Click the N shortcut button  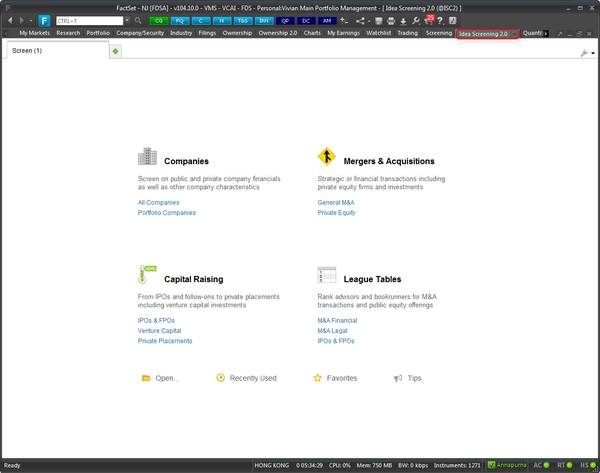point(222,21)
